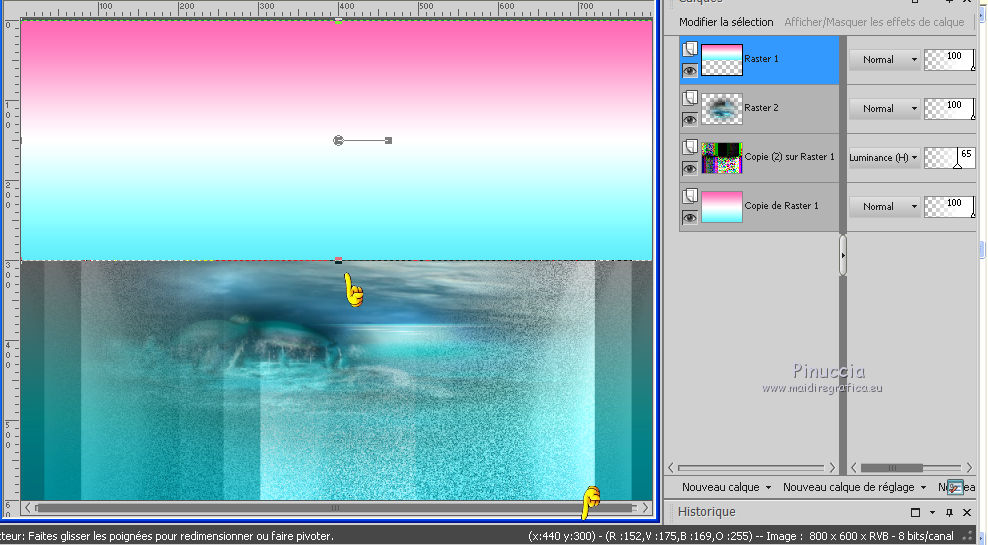Open the Nouveau calque dropdown

(727, 487)
